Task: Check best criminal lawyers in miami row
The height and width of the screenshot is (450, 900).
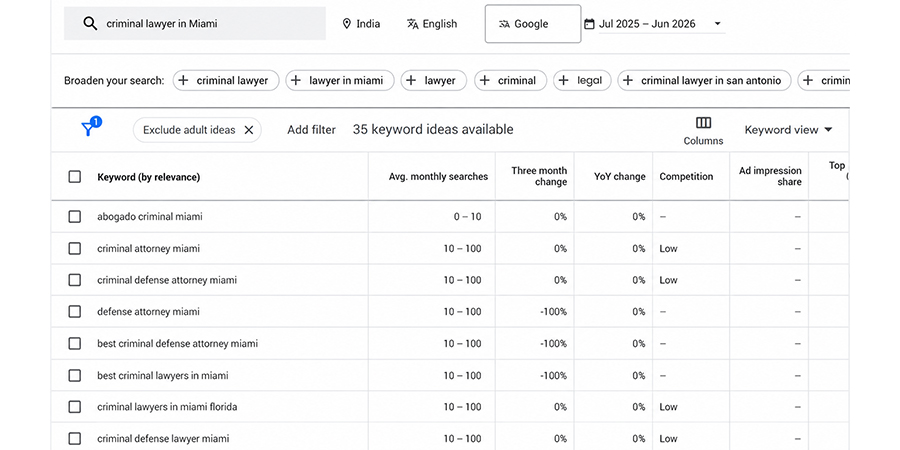Action: (75, 375)
